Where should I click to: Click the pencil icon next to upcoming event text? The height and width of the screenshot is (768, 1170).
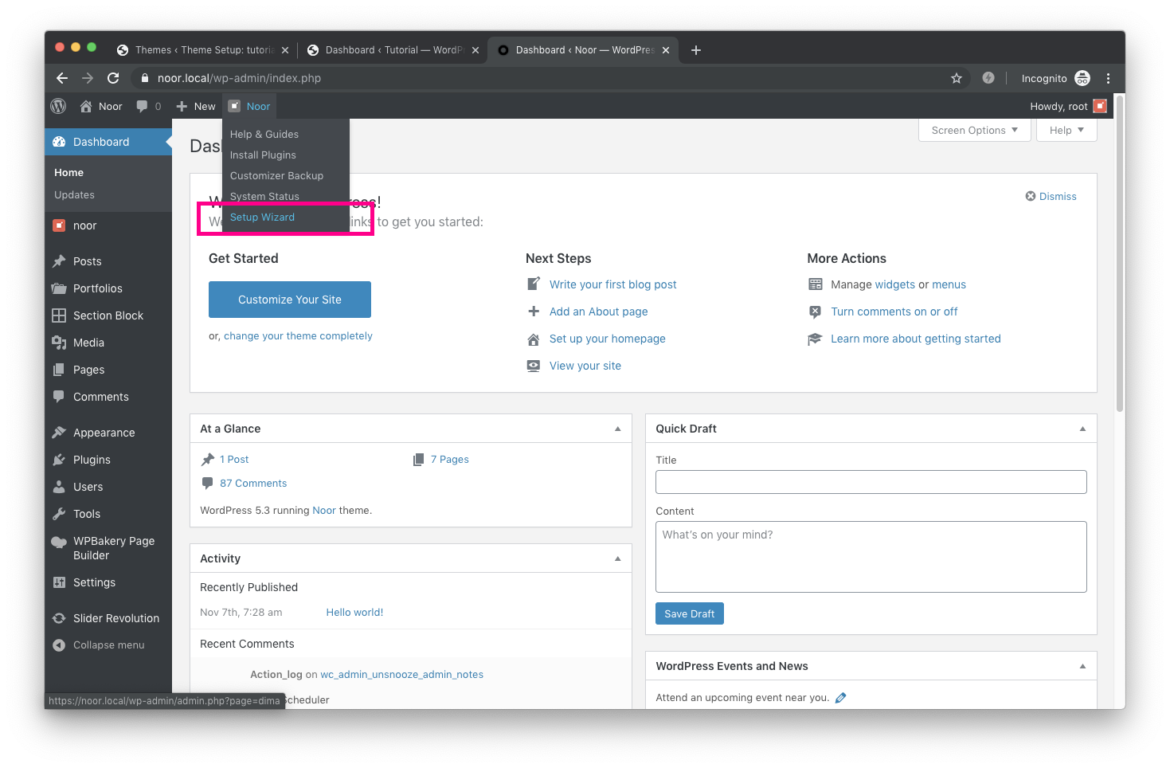(x=839, y=697)
